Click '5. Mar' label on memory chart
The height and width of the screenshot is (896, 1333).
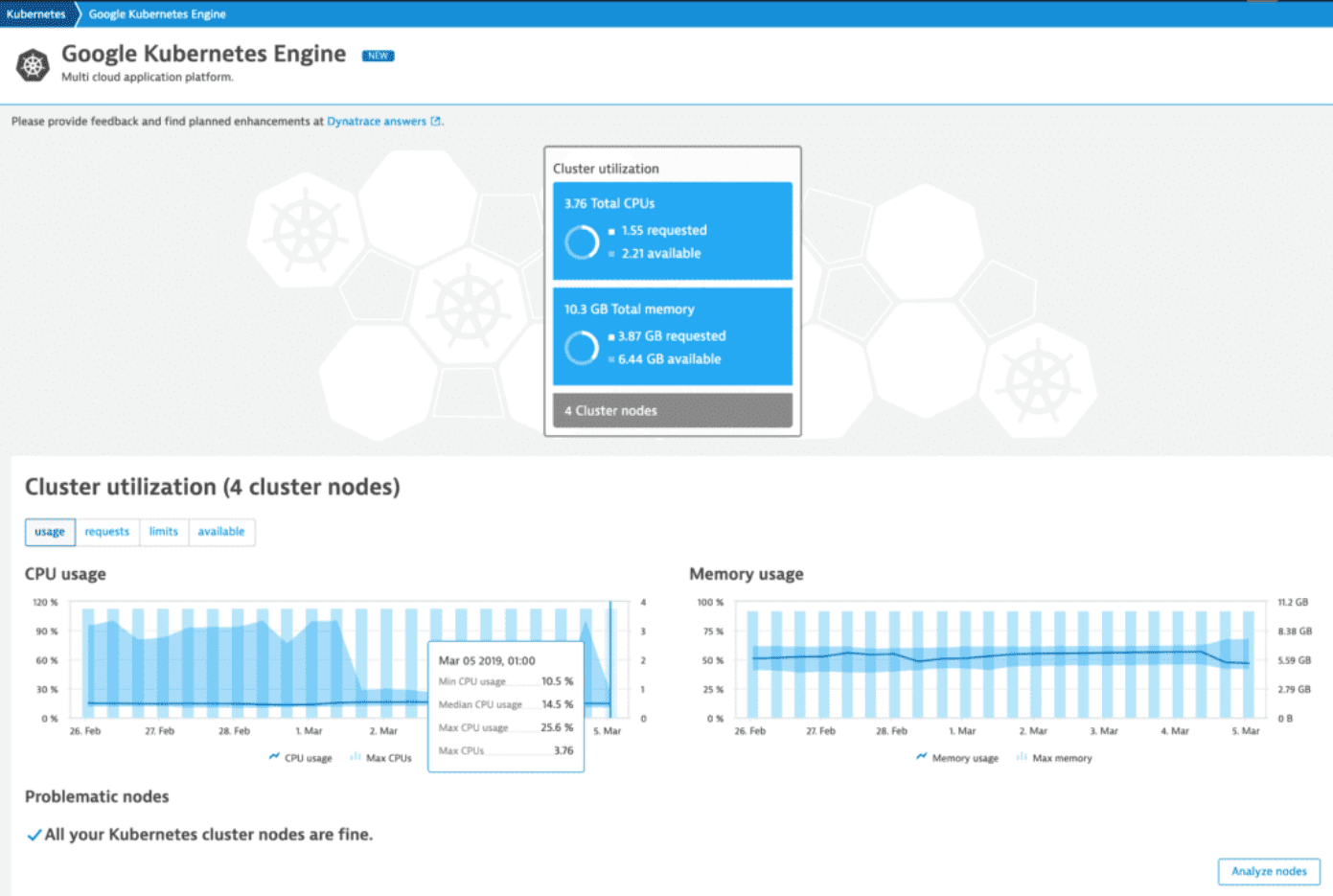1246,731
